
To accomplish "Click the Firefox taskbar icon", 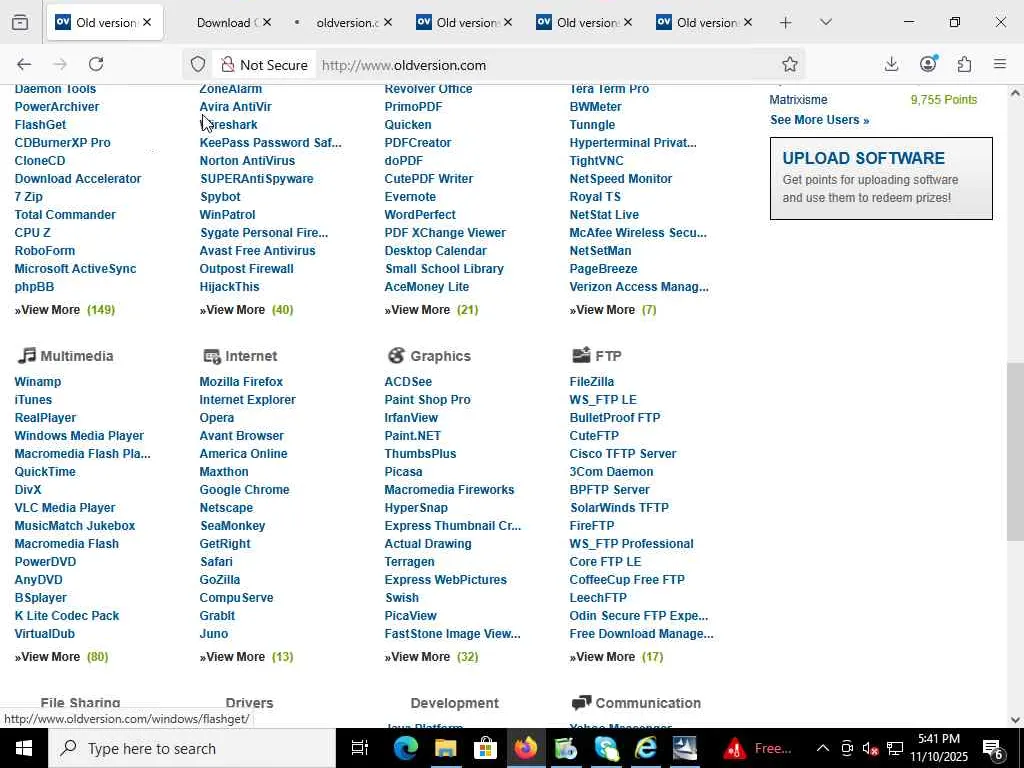I will 526,748.
